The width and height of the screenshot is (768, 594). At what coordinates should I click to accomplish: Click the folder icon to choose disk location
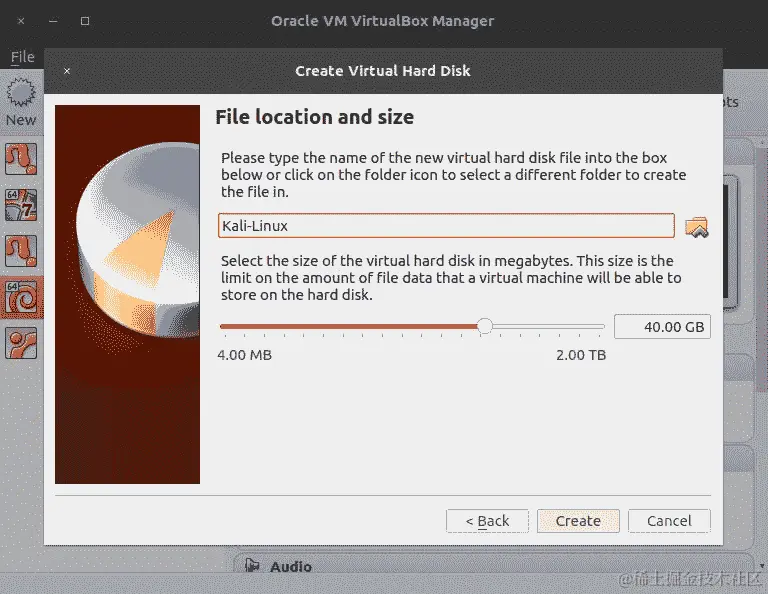[x=696, y=227]
